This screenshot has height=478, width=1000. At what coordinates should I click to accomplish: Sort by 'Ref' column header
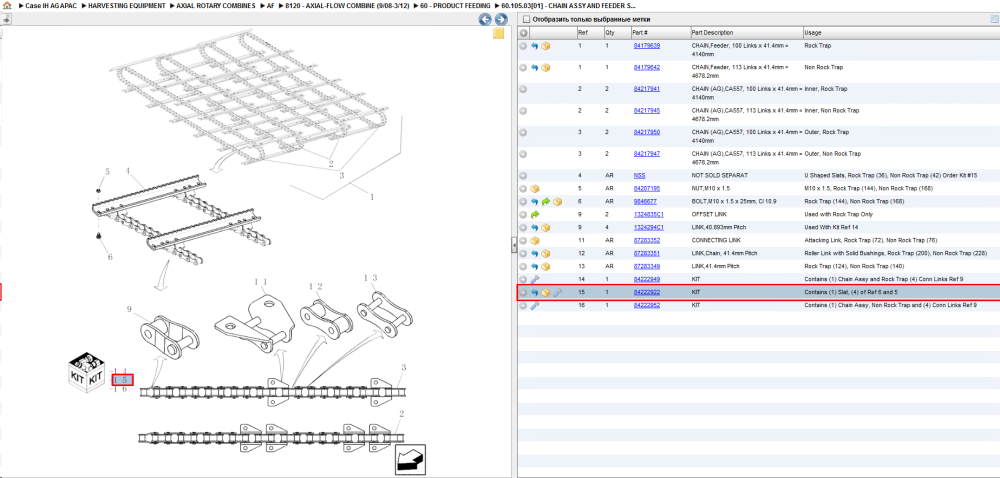click(x=589, y=33)
